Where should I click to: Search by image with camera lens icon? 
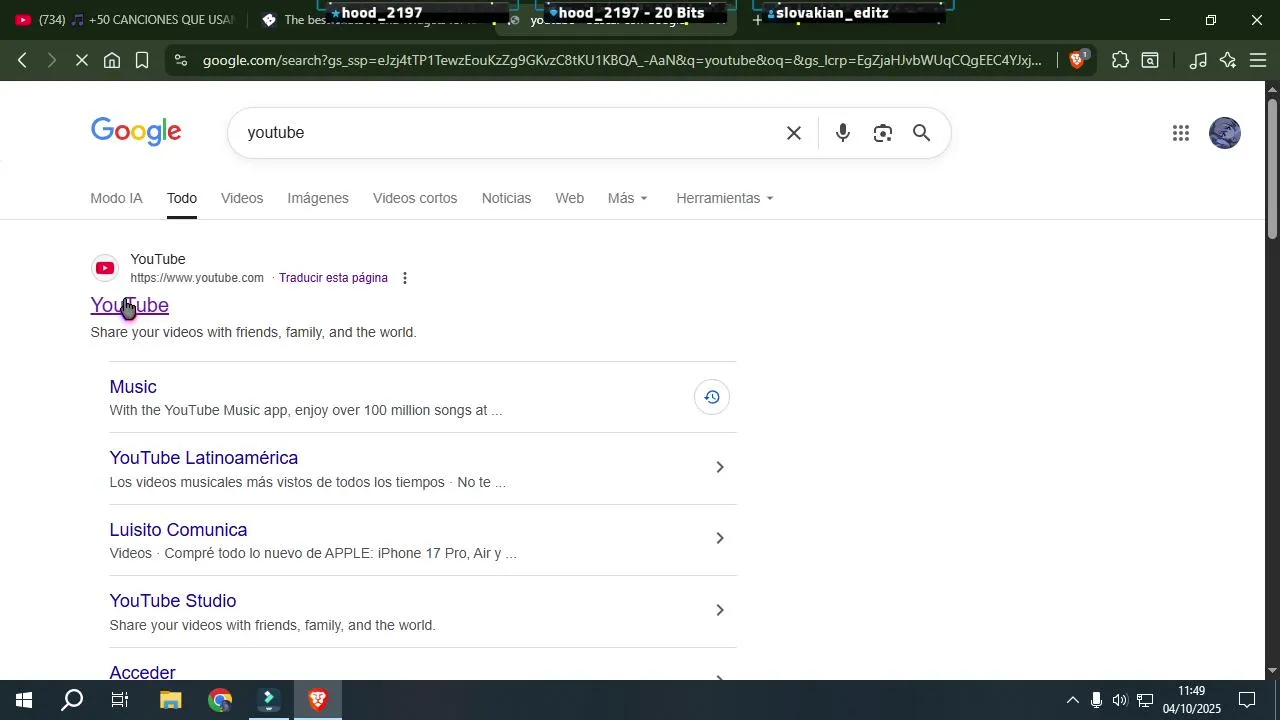pos(882,133)
